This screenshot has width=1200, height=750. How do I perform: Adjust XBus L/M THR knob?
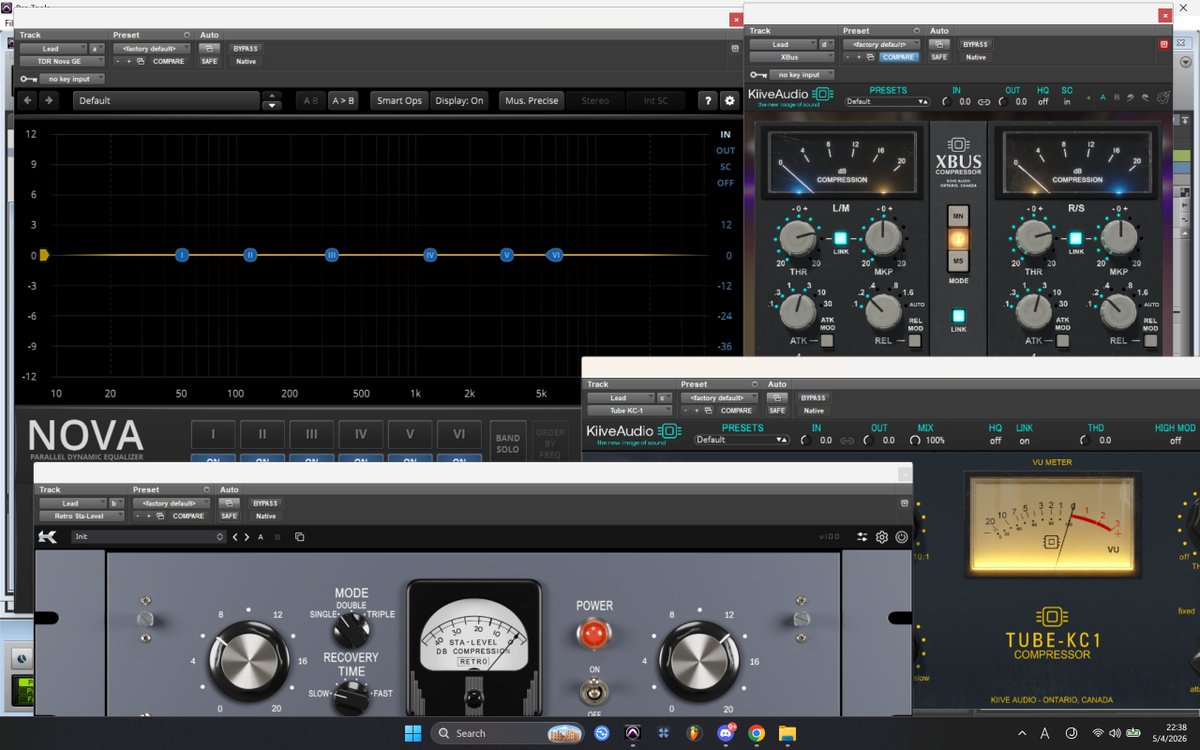tap(797, 239)
